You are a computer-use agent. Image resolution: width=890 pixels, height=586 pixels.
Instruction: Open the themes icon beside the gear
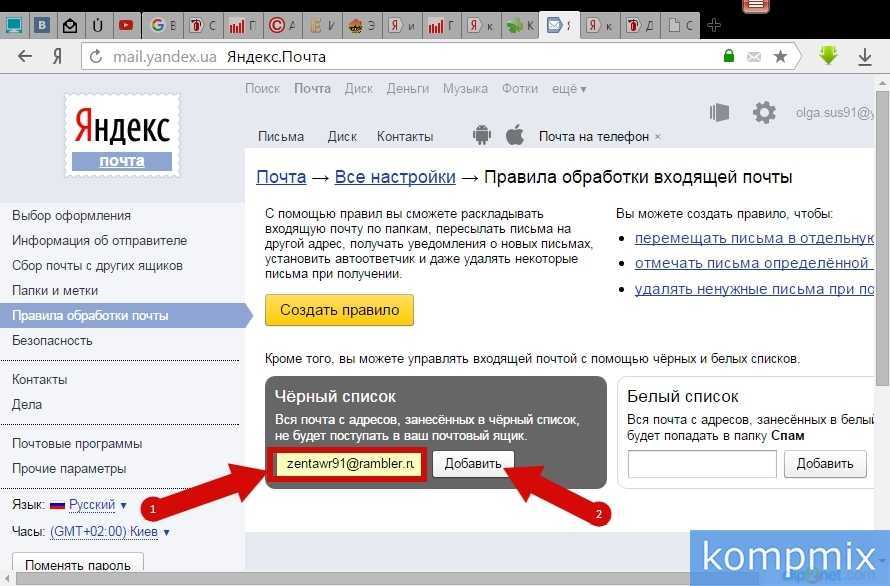(x=719, y=112)
